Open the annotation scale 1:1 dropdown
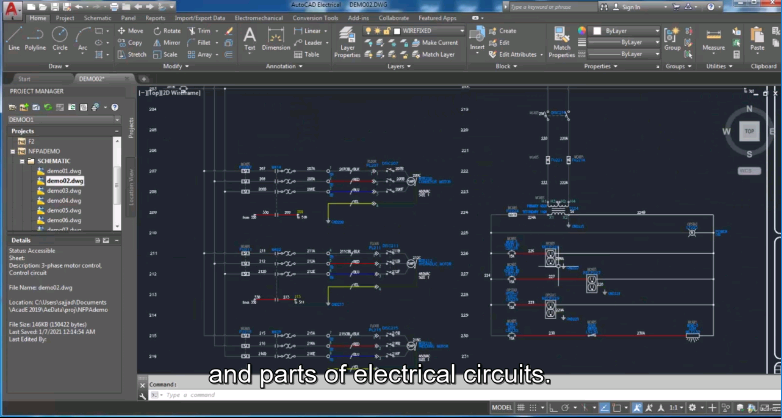The width and height of the screenshot is (782, 418). (x=676, y=408)
